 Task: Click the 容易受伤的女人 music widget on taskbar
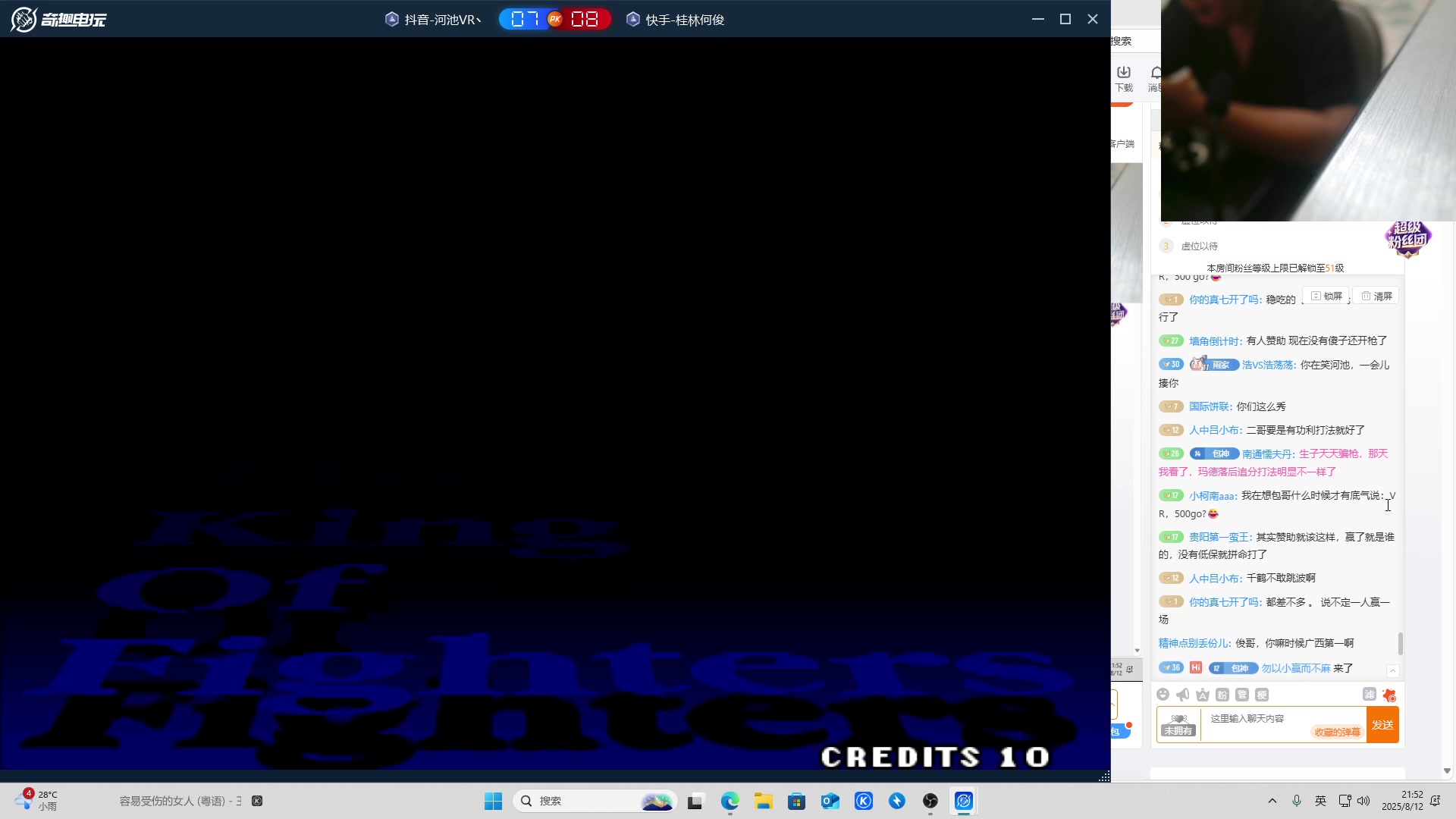click(190, 801)
